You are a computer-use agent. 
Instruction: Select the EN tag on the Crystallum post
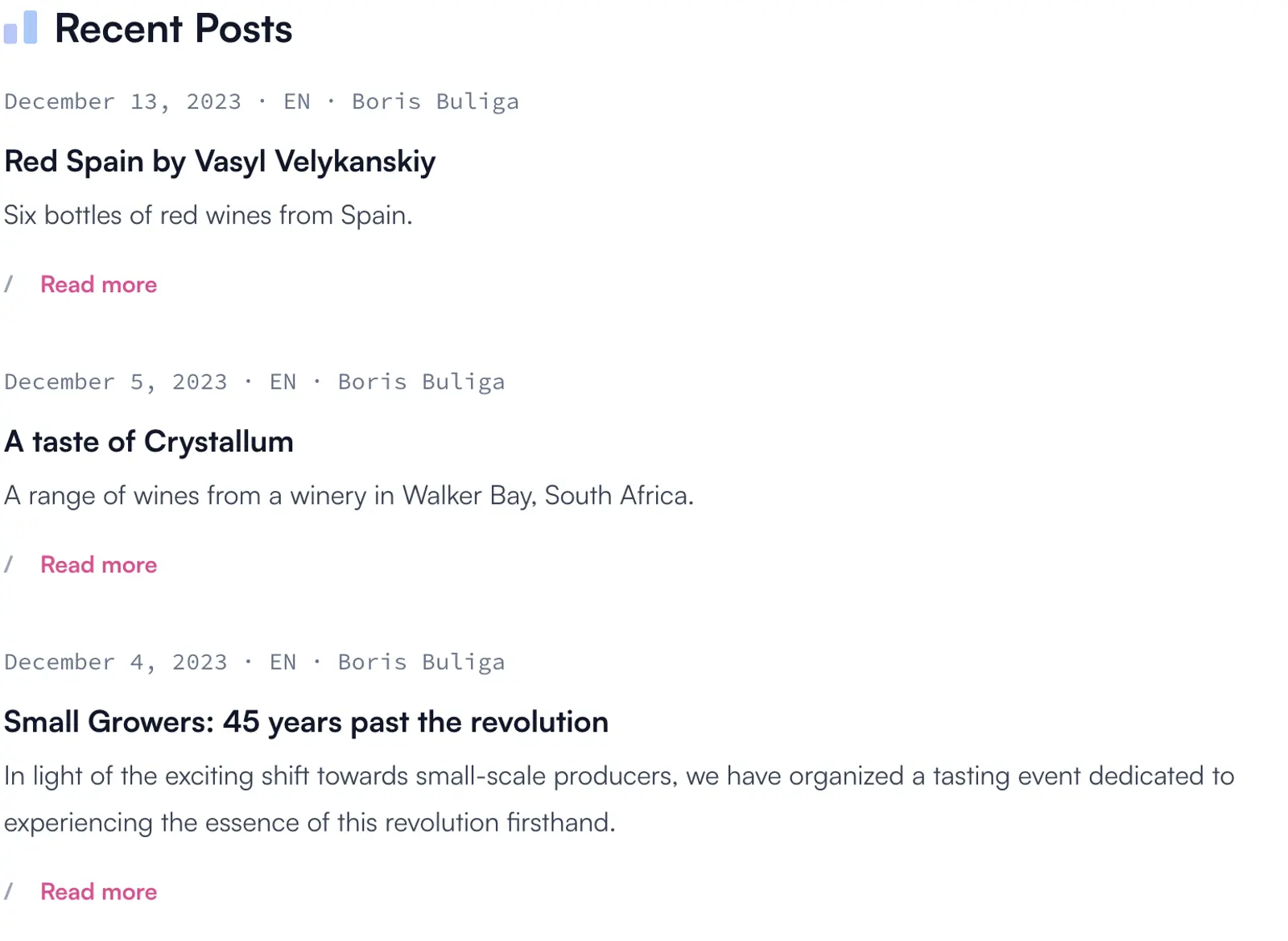[283, 382]
